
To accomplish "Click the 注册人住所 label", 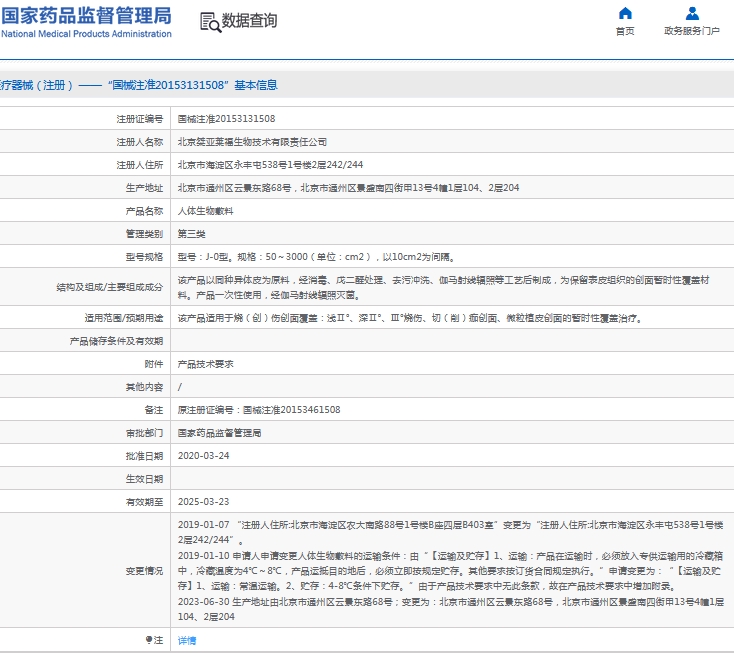I will [x=139, y=165].
